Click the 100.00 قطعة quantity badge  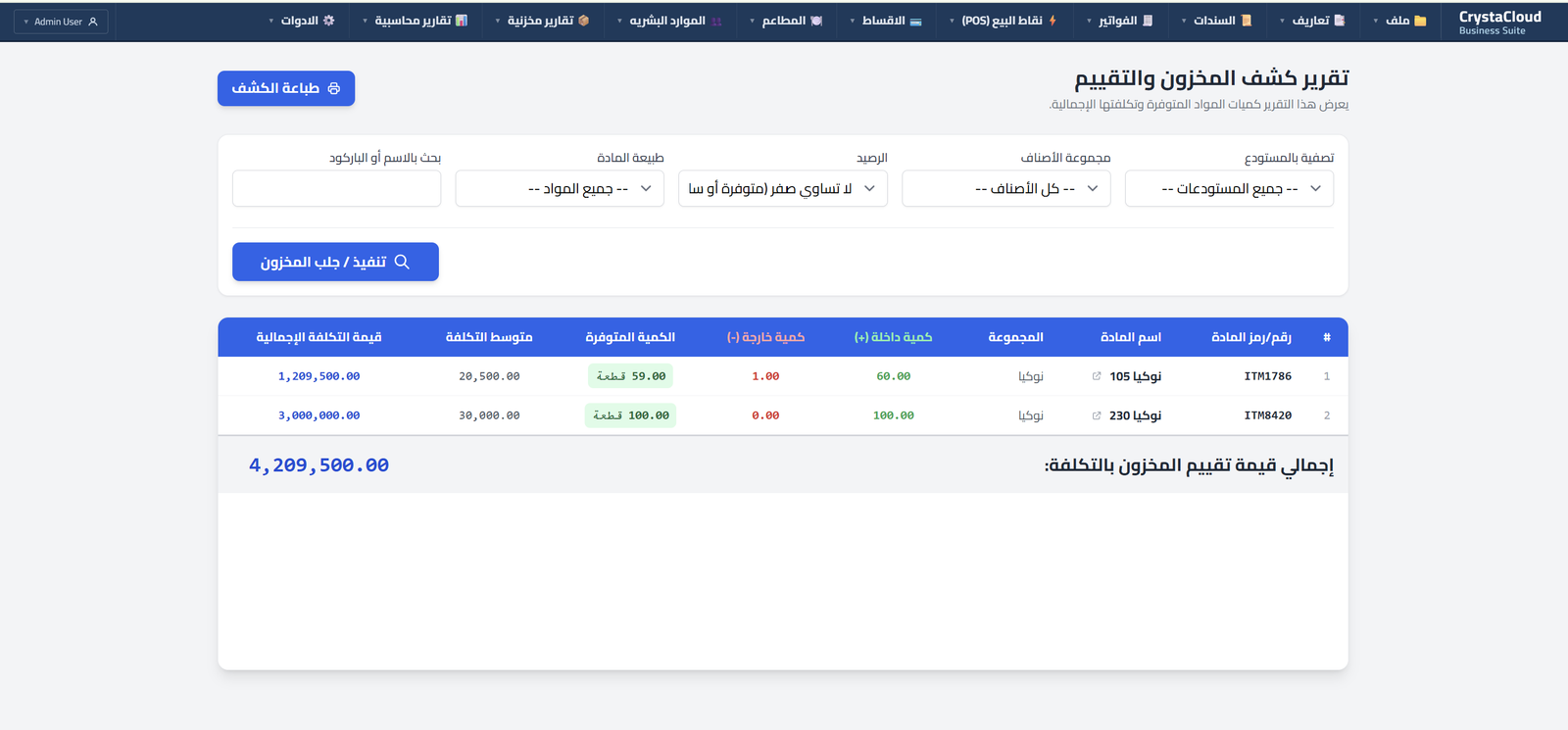point(630,415)
